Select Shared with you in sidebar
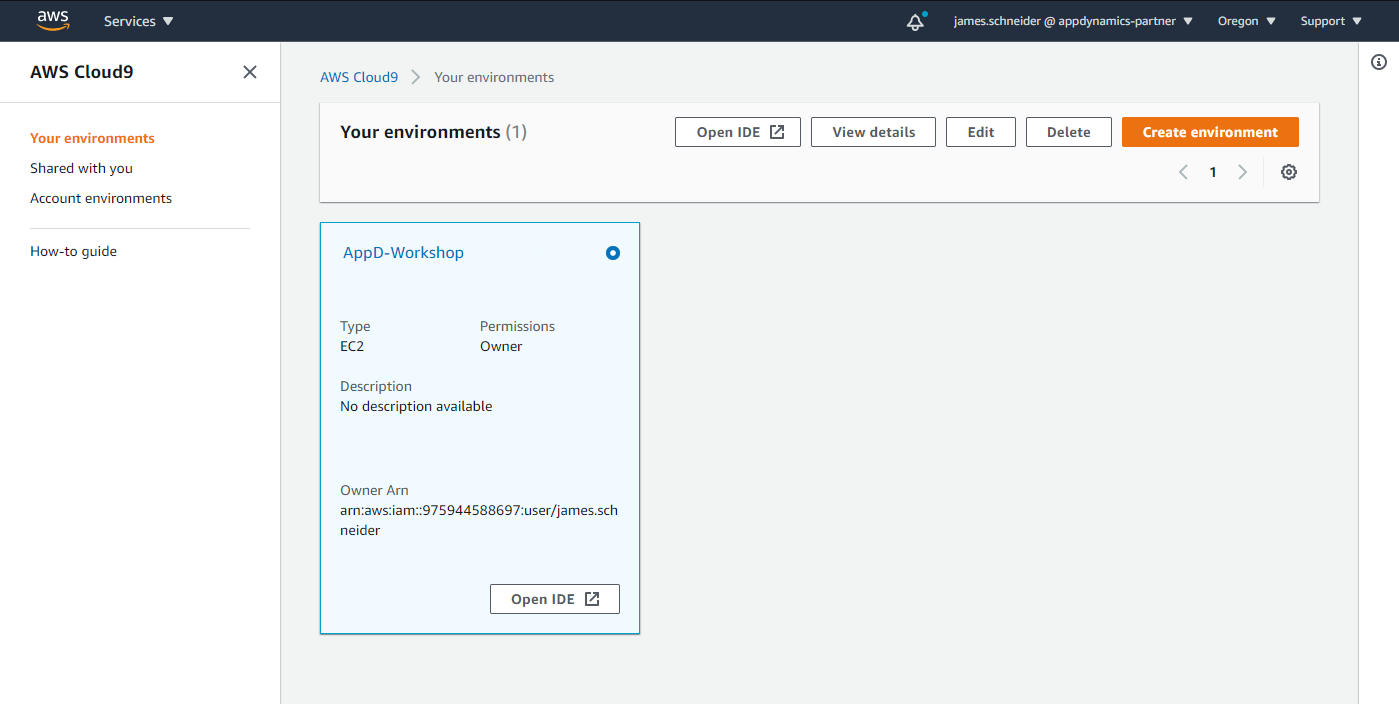 coord(81,168)
